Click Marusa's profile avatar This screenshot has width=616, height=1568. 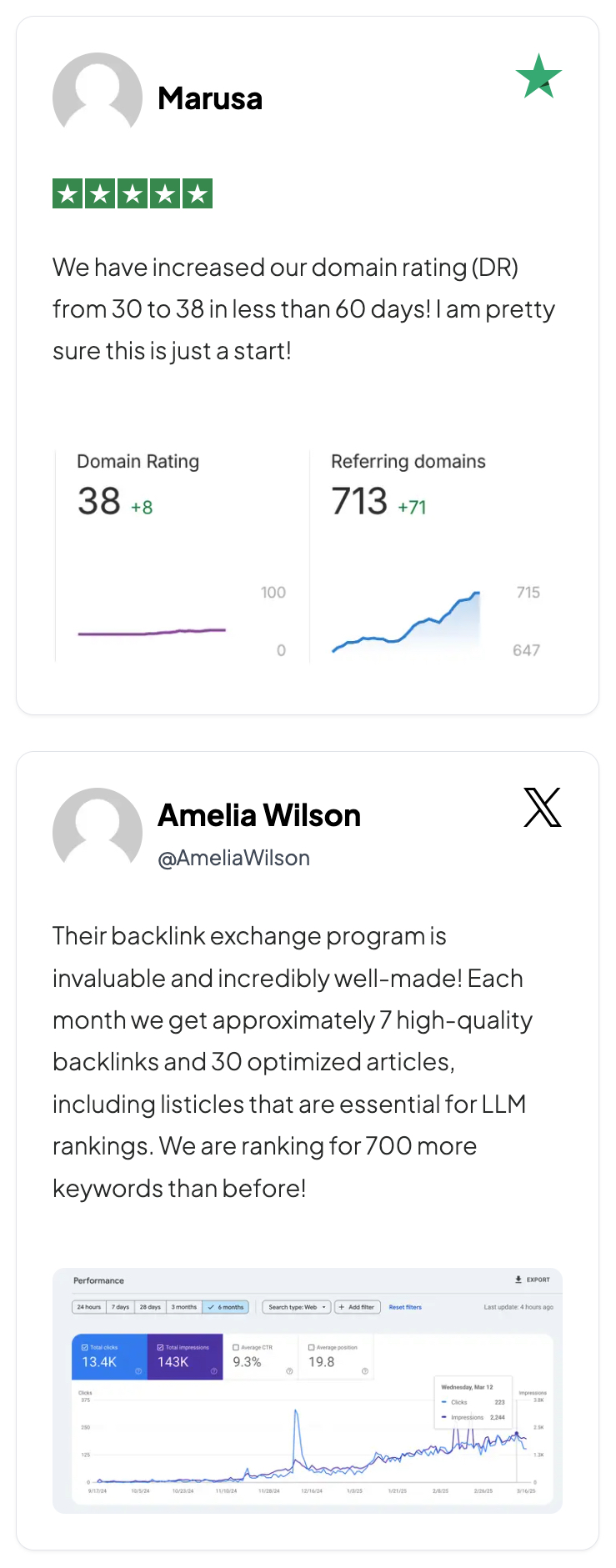tap(98, 97)
